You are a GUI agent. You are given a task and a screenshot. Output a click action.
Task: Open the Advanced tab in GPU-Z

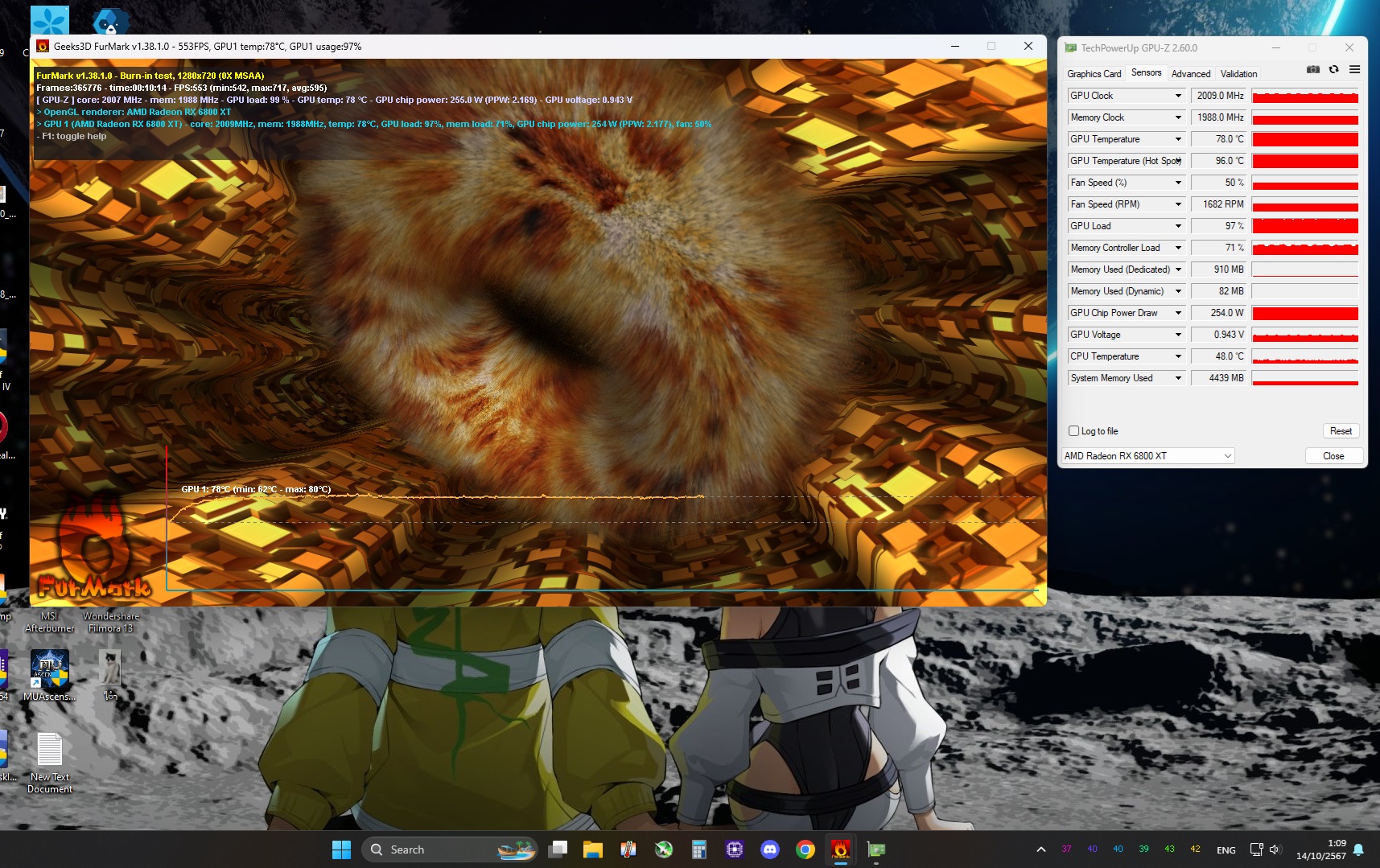(1190, 74)
